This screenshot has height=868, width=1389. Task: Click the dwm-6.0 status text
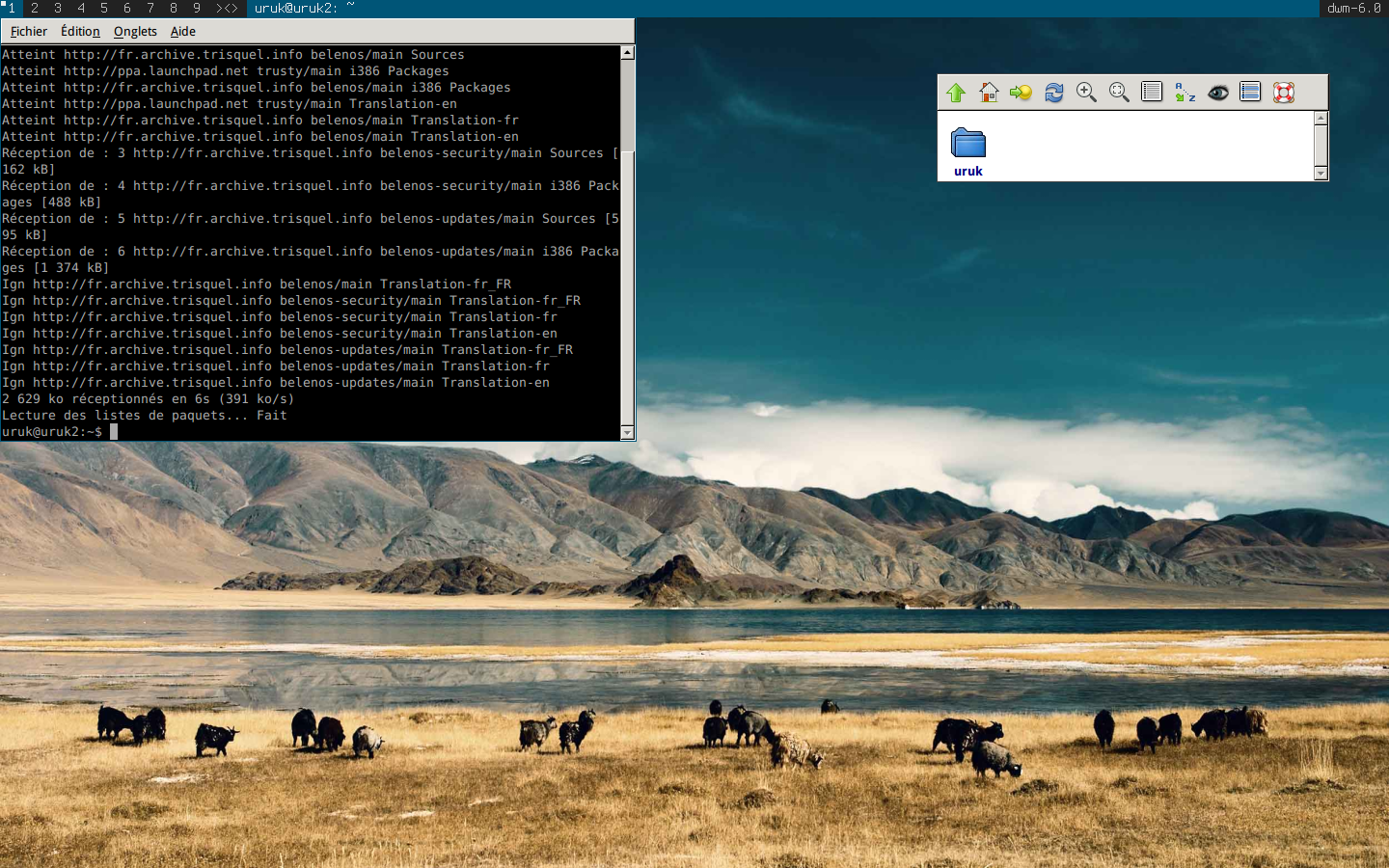coord(1354,9)
